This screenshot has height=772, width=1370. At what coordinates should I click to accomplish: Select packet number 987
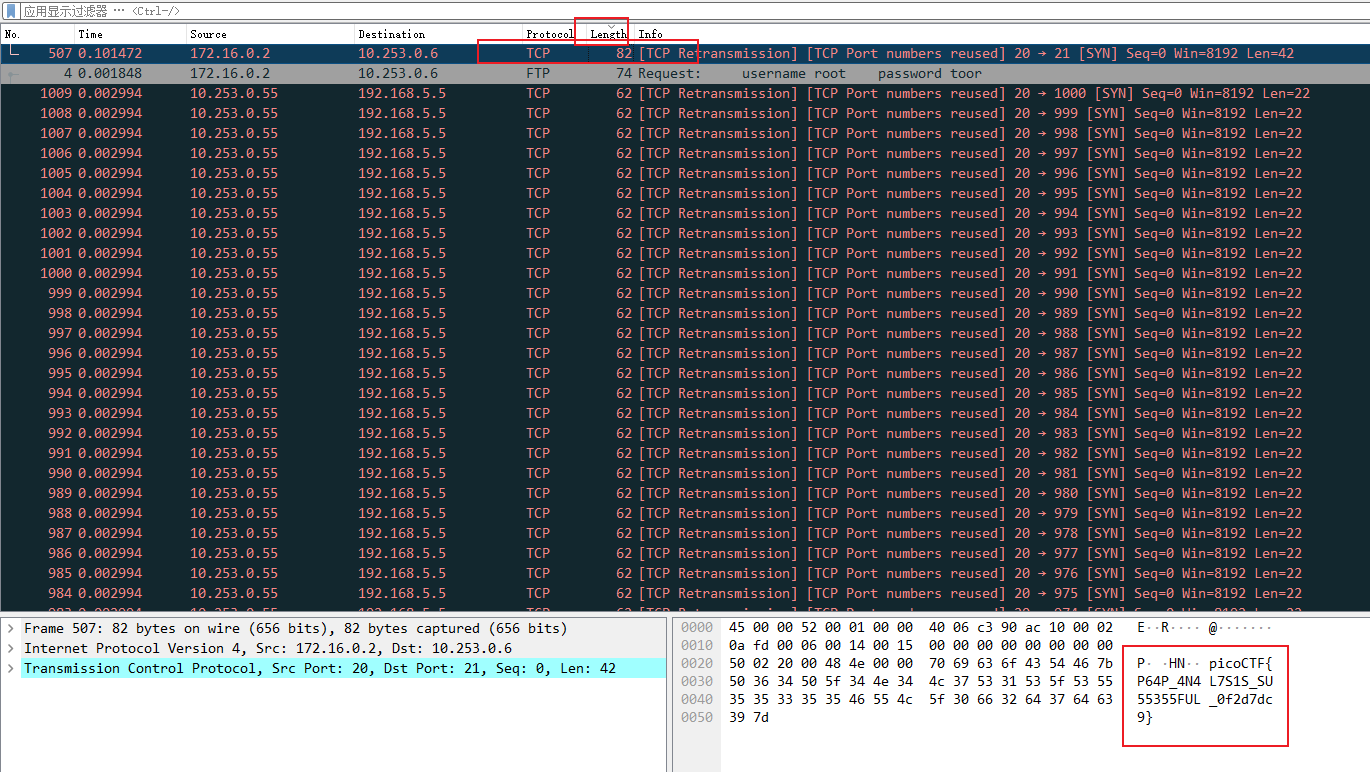pyautogui.click(x=684, y=533)
